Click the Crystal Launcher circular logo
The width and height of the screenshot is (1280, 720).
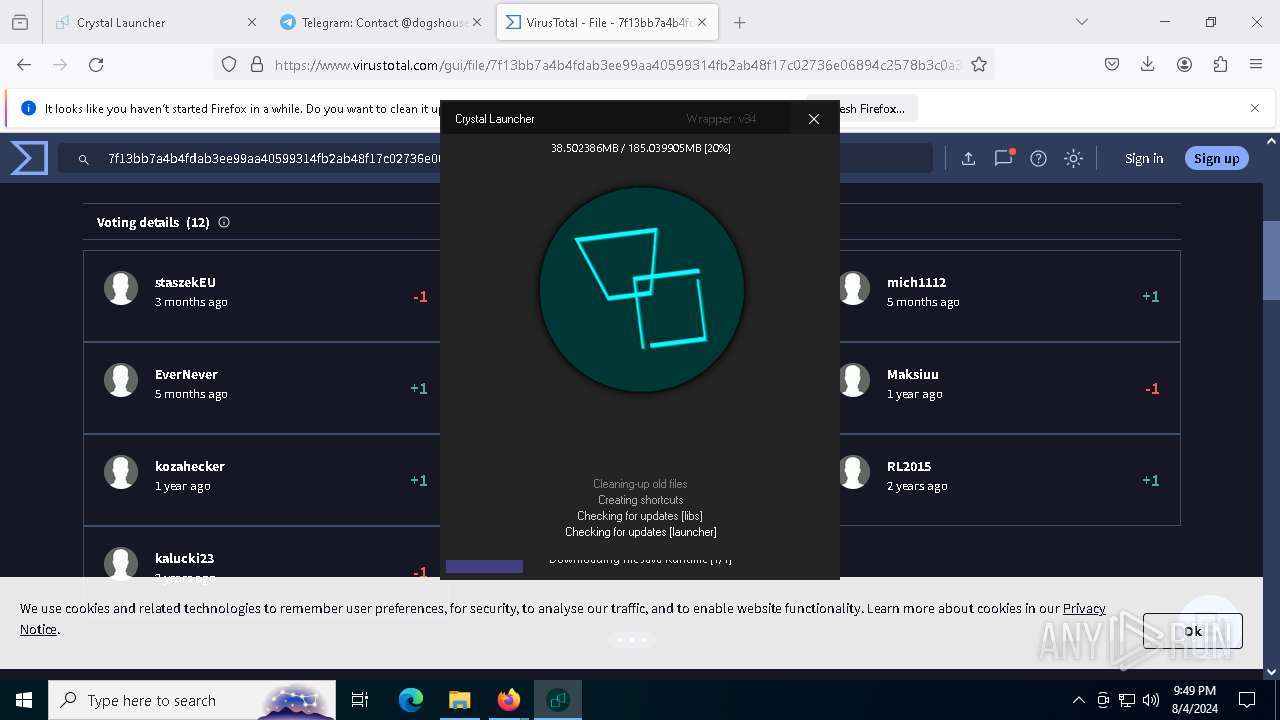642,289
